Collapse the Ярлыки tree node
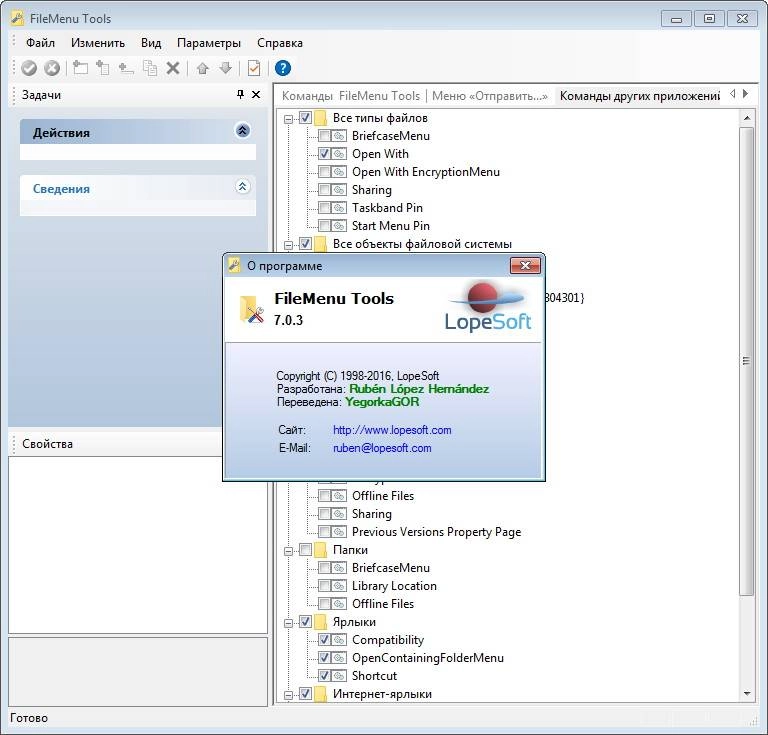The width and height of the screenshot is (768, 735). tap(288, 623)
